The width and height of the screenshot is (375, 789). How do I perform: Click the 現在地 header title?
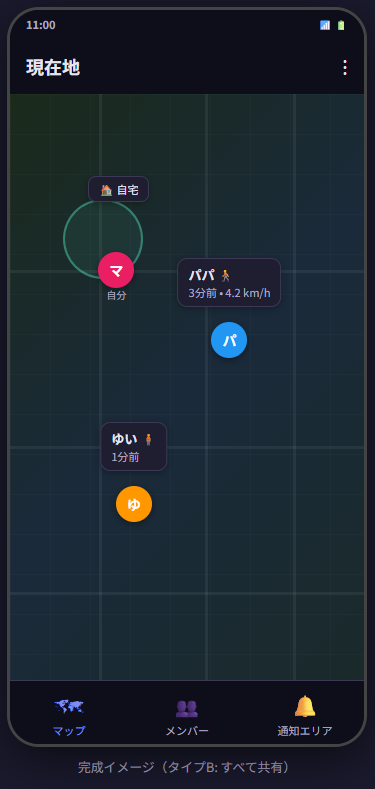pos(53,67)
